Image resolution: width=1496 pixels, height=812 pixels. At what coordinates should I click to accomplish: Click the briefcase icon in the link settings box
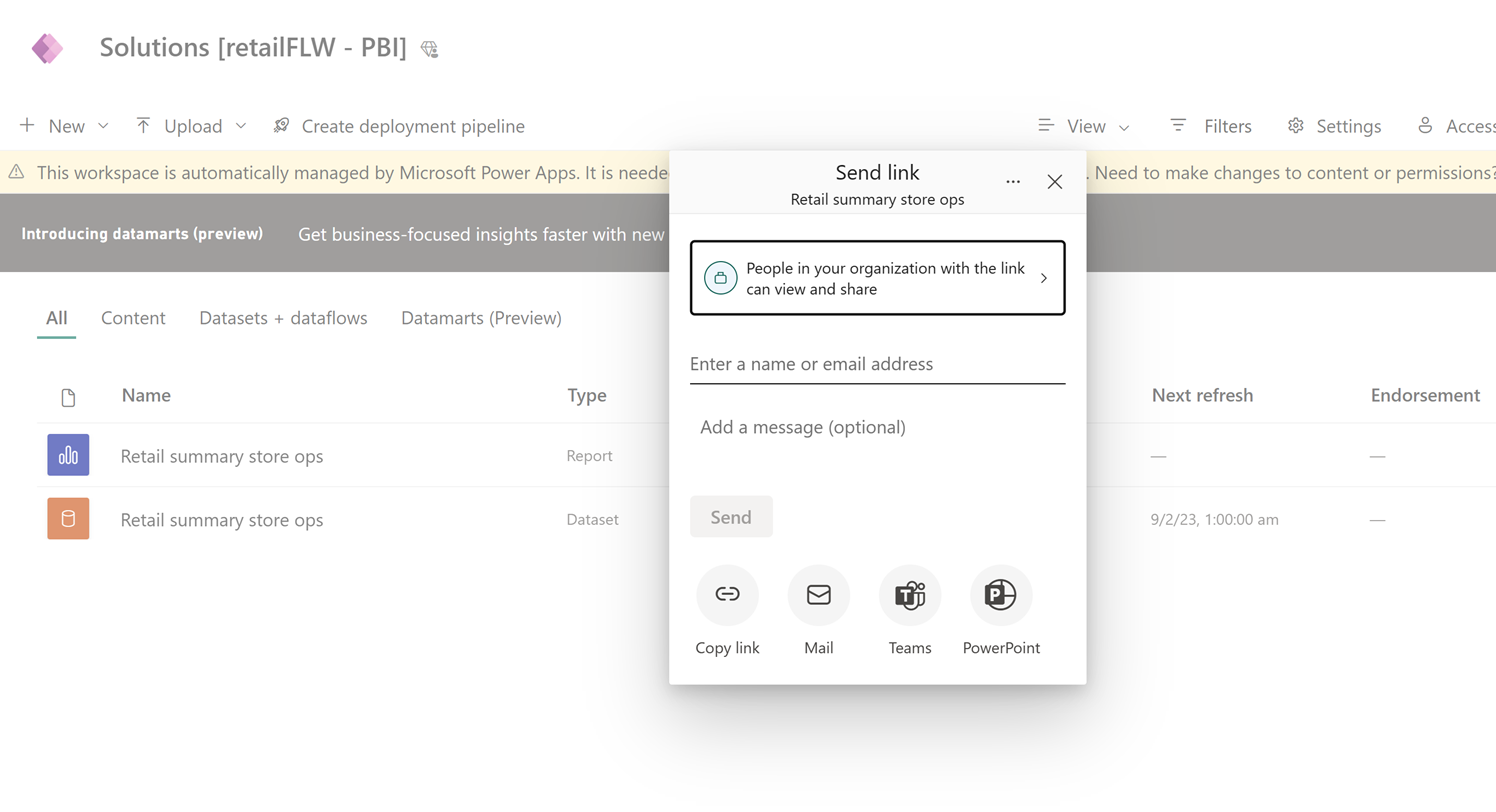(721, 278)
